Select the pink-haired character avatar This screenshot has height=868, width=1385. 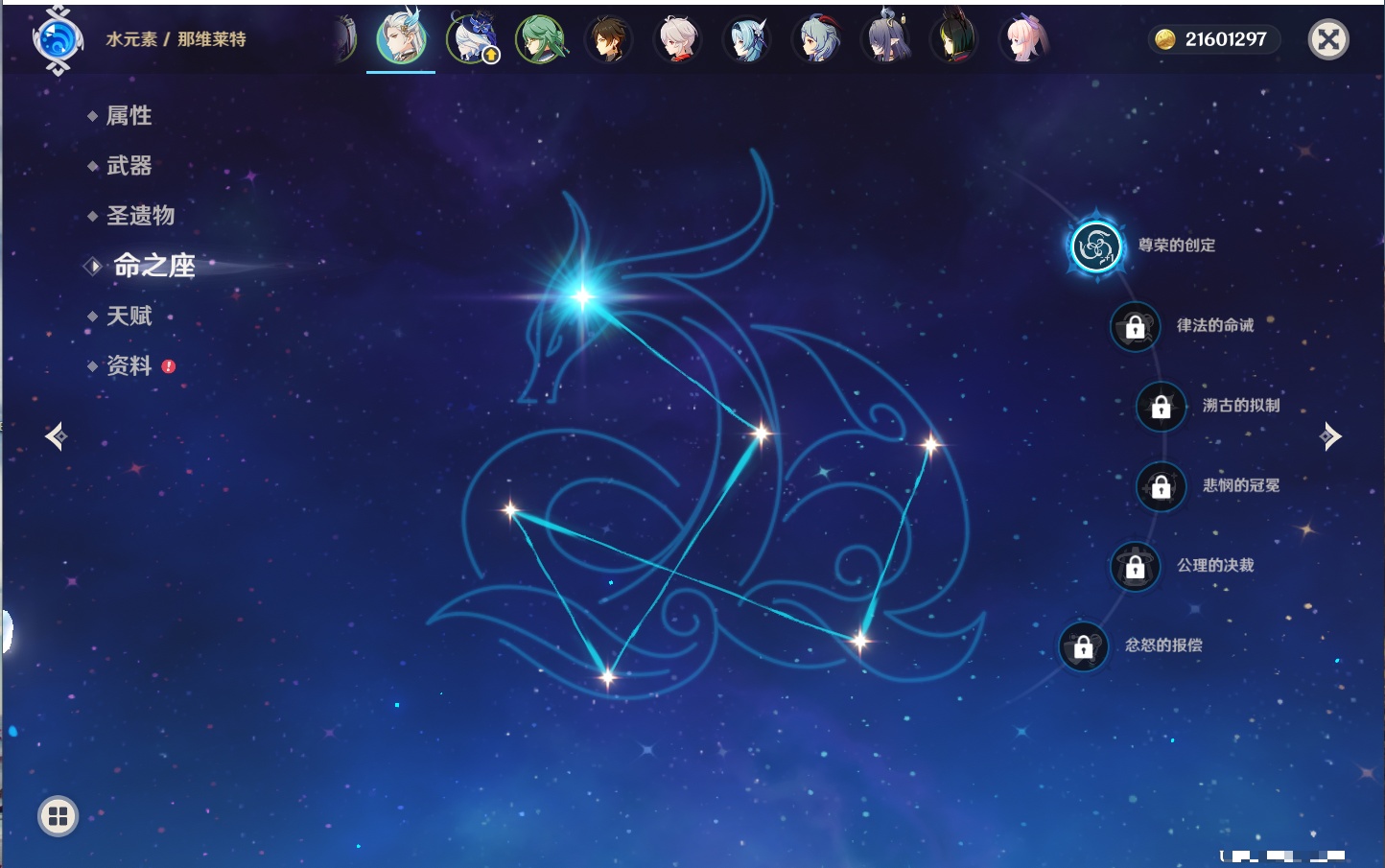pyautogui.click(x=1024, y=39)
